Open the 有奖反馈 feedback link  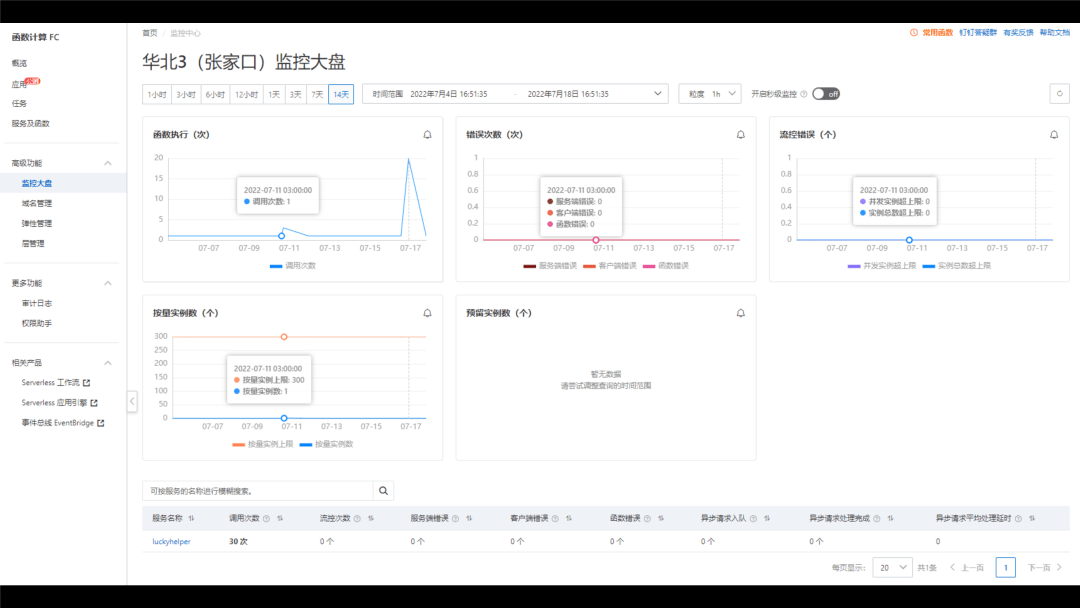coord(1018,32)
